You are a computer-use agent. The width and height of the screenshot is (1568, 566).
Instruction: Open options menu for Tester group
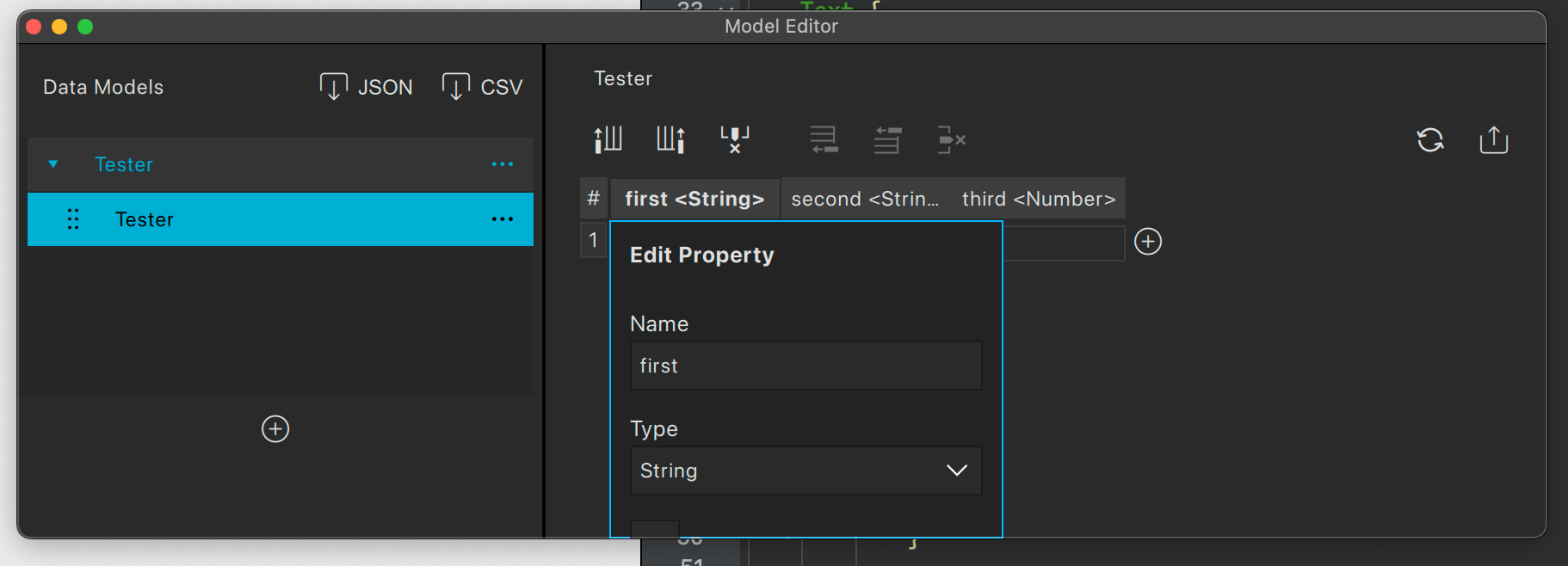click(503, 164)
